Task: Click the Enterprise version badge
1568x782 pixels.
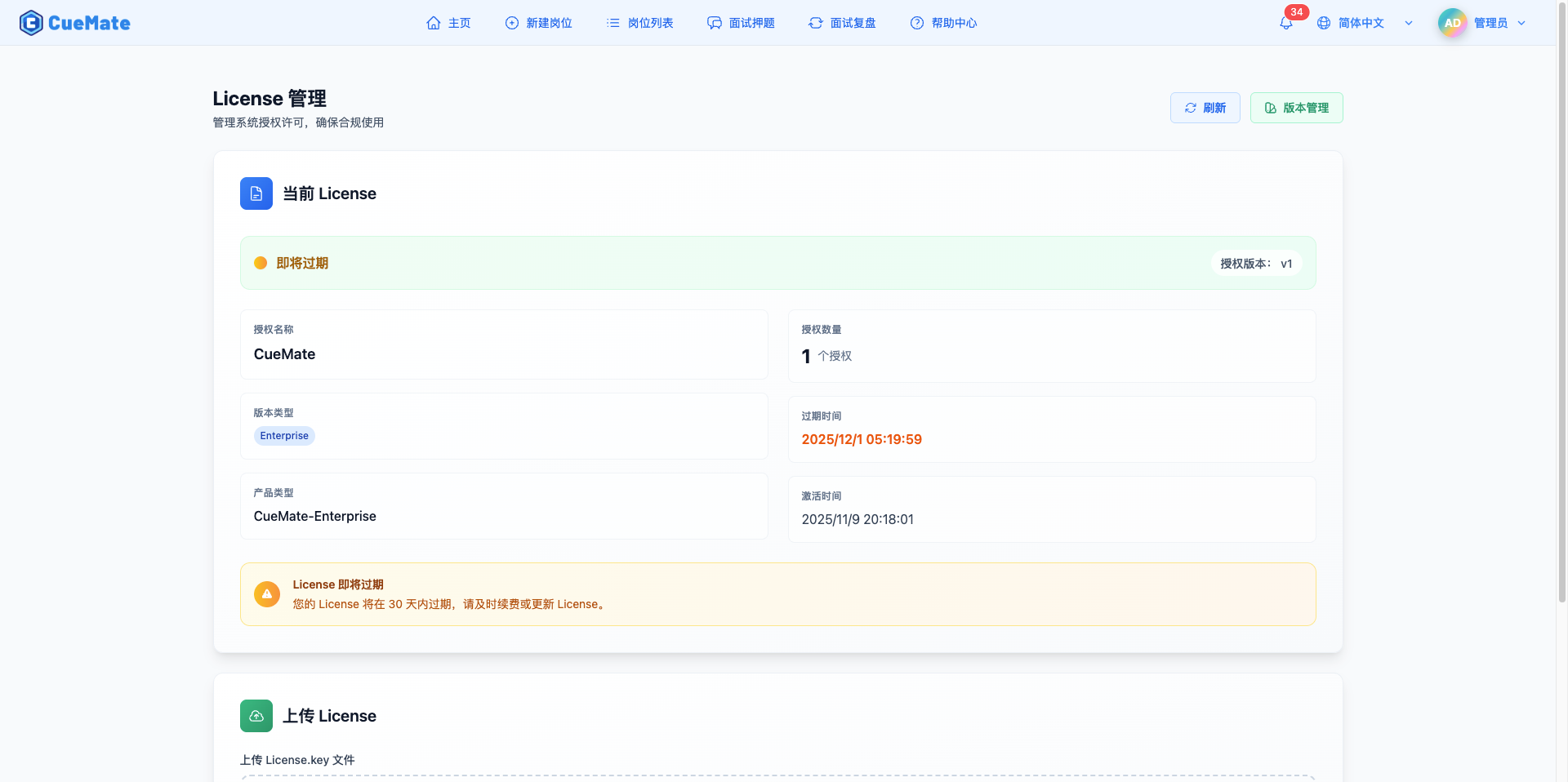Action: click(x=284, y=436)
